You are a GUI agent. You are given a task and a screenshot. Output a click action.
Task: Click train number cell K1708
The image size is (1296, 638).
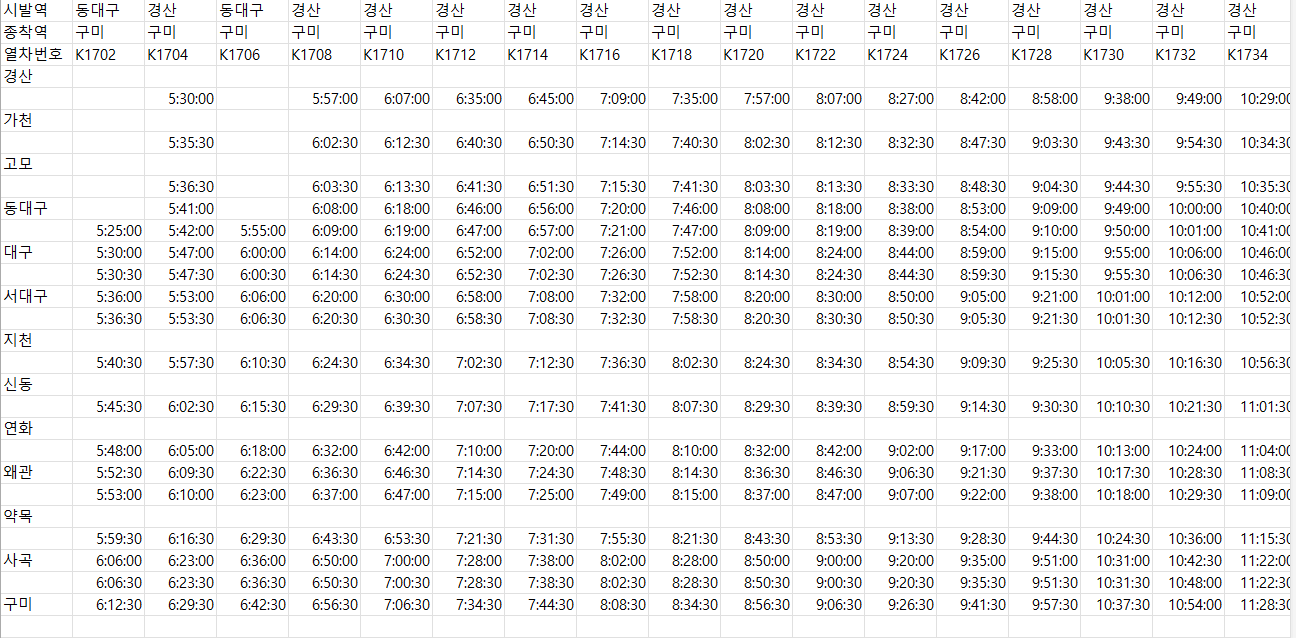click(325, 55)
